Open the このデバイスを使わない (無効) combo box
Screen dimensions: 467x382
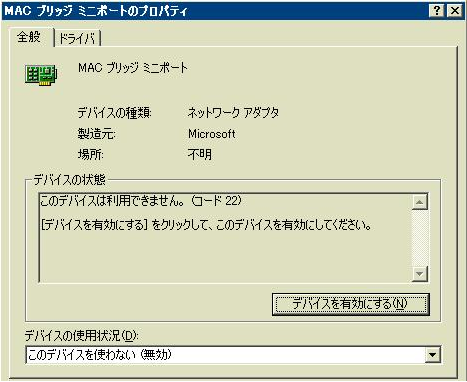(x=233, y=355)
